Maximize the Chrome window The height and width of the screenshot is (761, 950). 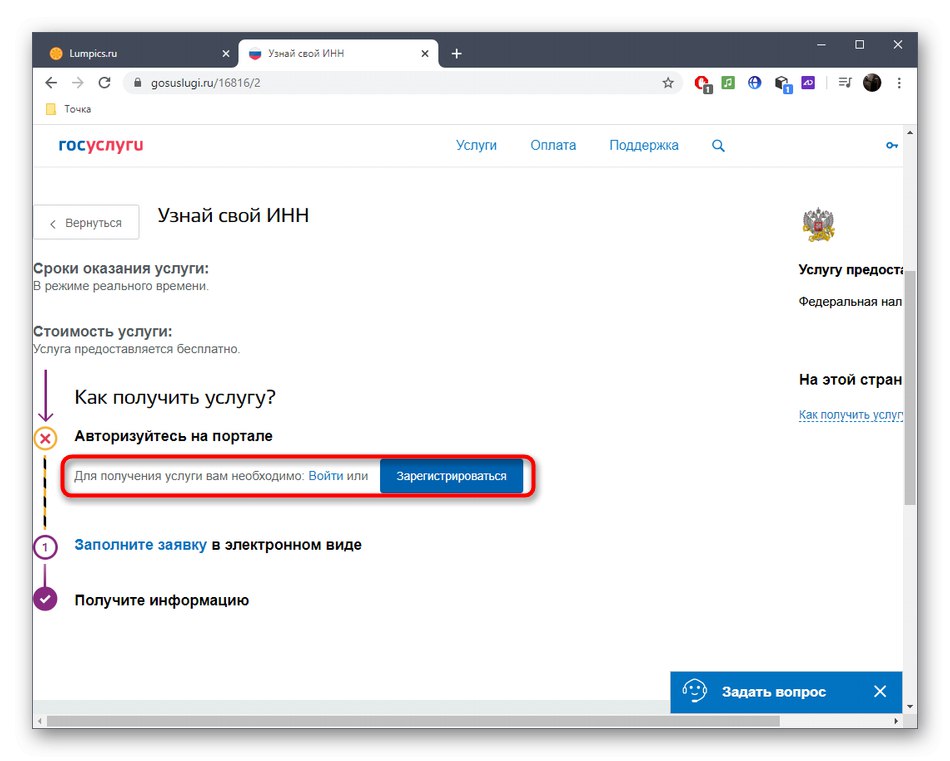click(x=859, y=45)
